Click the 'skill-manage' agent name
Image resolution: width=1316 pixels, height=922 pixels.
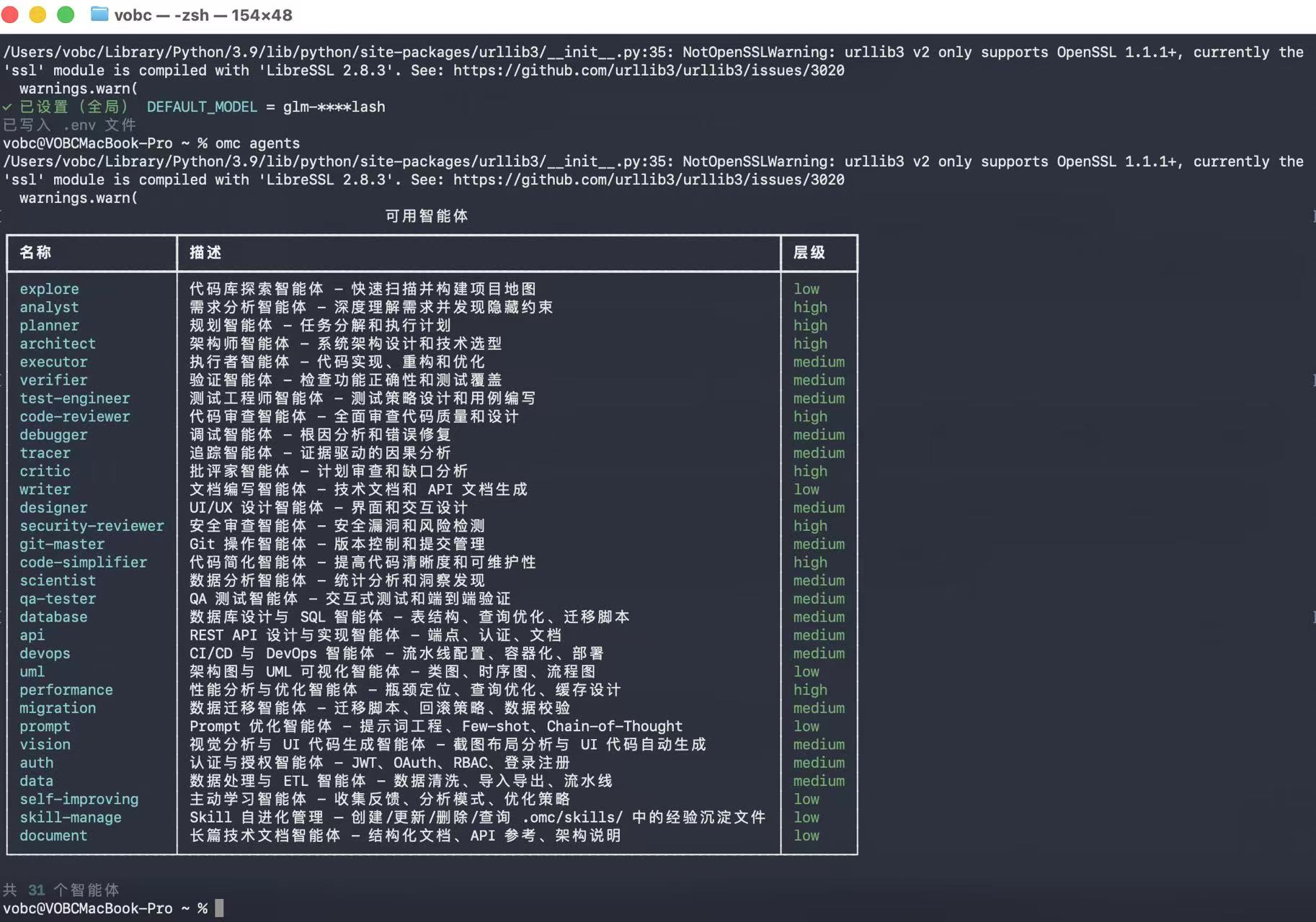71,818
